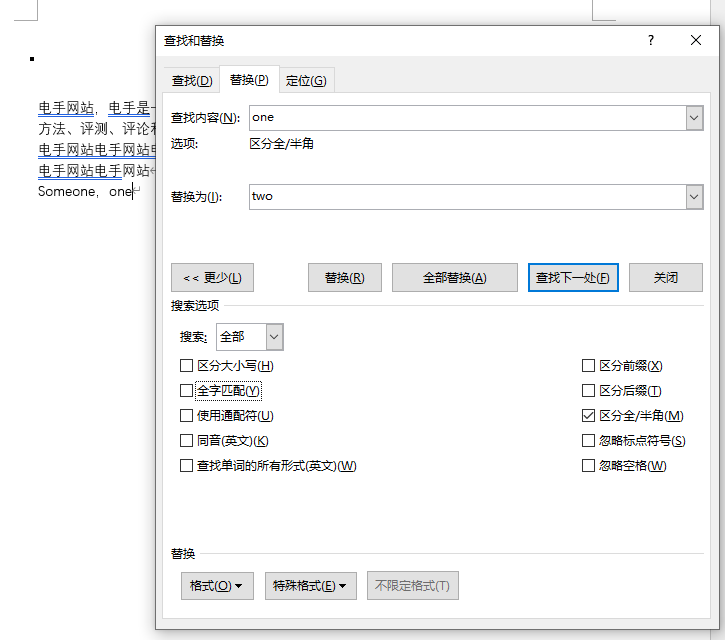Expand the 查找内容 history dropdown
Viewport: 725px width, 640px height.
(x=694, y=117)
